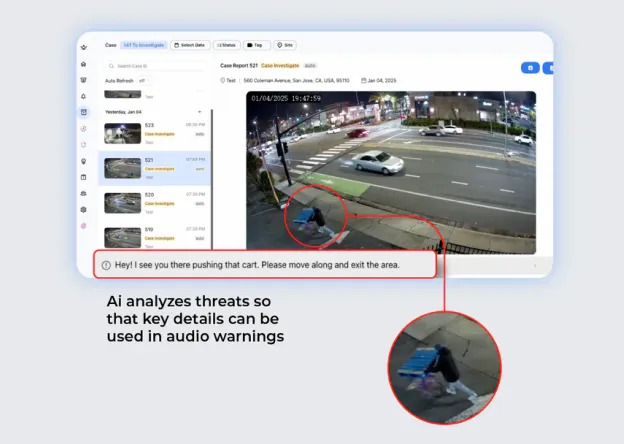Image resolution: width=624 pixels, height=444 pixels.
Task: Select the 141 To Investigate tab
Action: 142,45
